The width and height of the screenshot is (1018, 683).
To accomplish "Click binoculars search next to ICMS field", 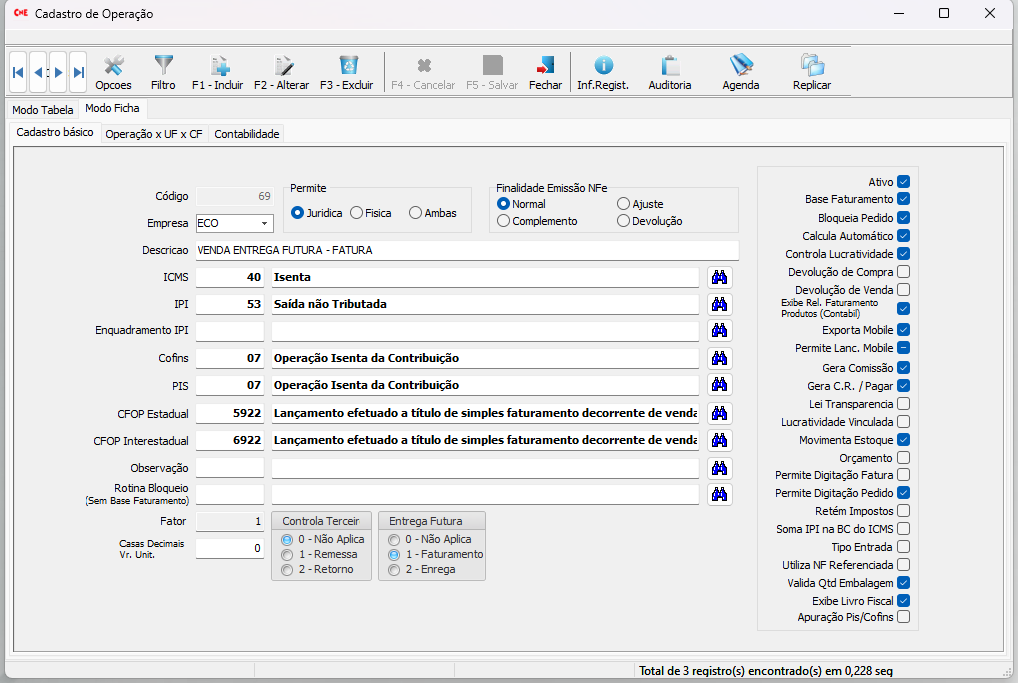I will [x=719, y=277].
